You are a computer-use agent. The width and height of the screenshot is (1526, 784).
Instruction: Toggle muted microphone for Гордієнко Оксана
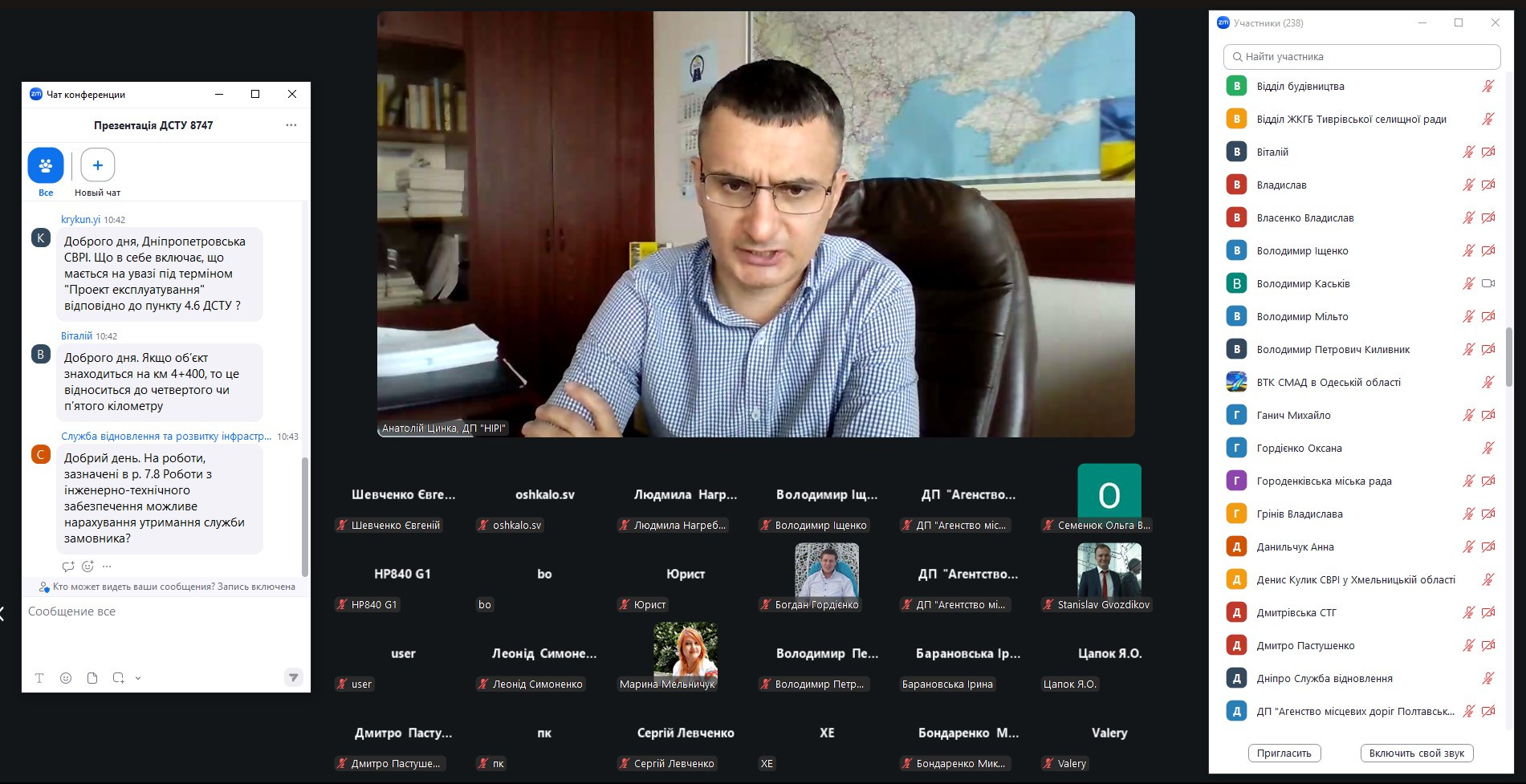coord(1487,448)
